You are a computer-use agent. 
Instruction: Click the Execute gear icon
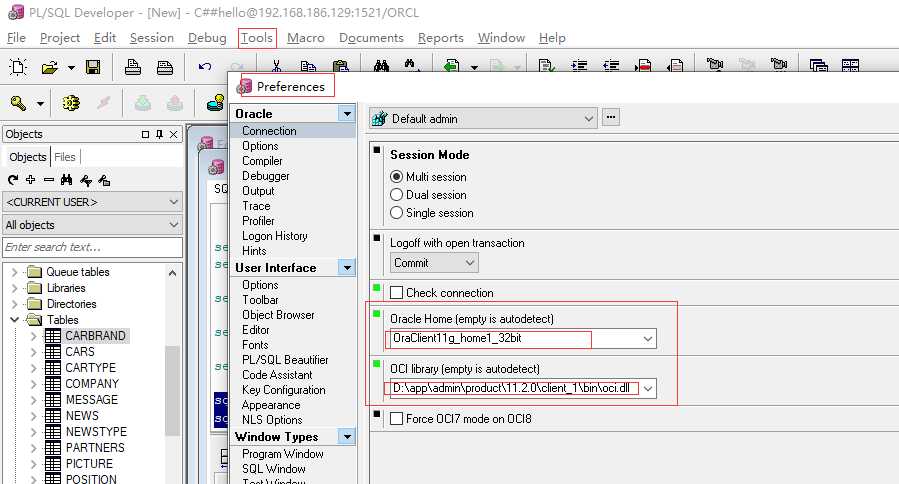71,103
